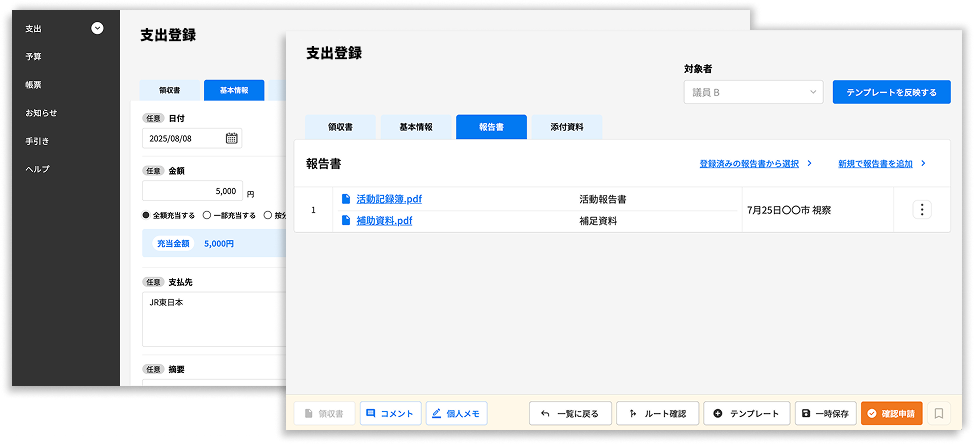Open the 対象者 dropdown showing 議員 B
This screenshot has width=974, height=444.
click(x=753, y=92)
